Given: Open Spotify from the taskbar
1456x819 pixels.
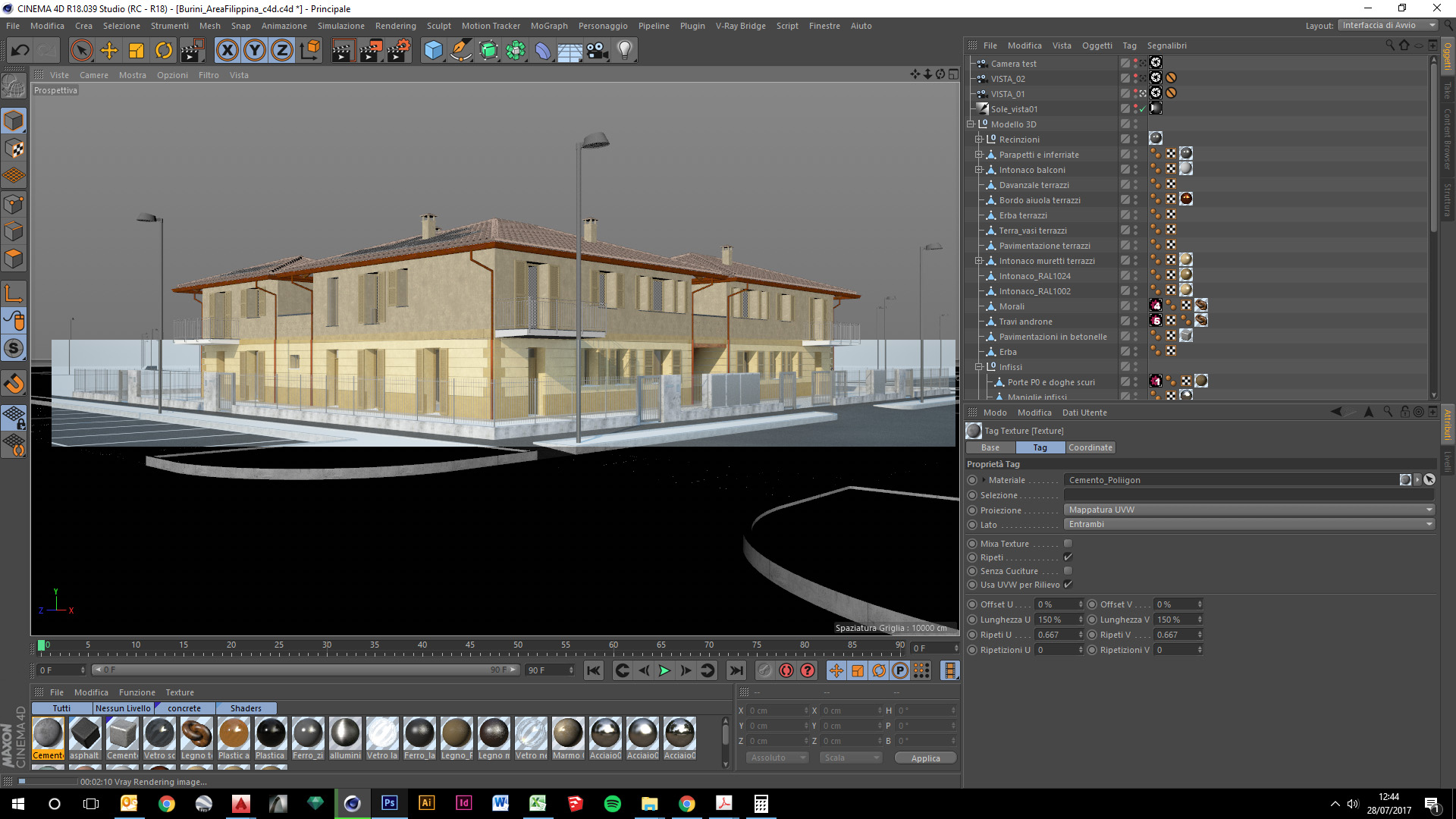Looking at the screenshot, I should point(612,804).
